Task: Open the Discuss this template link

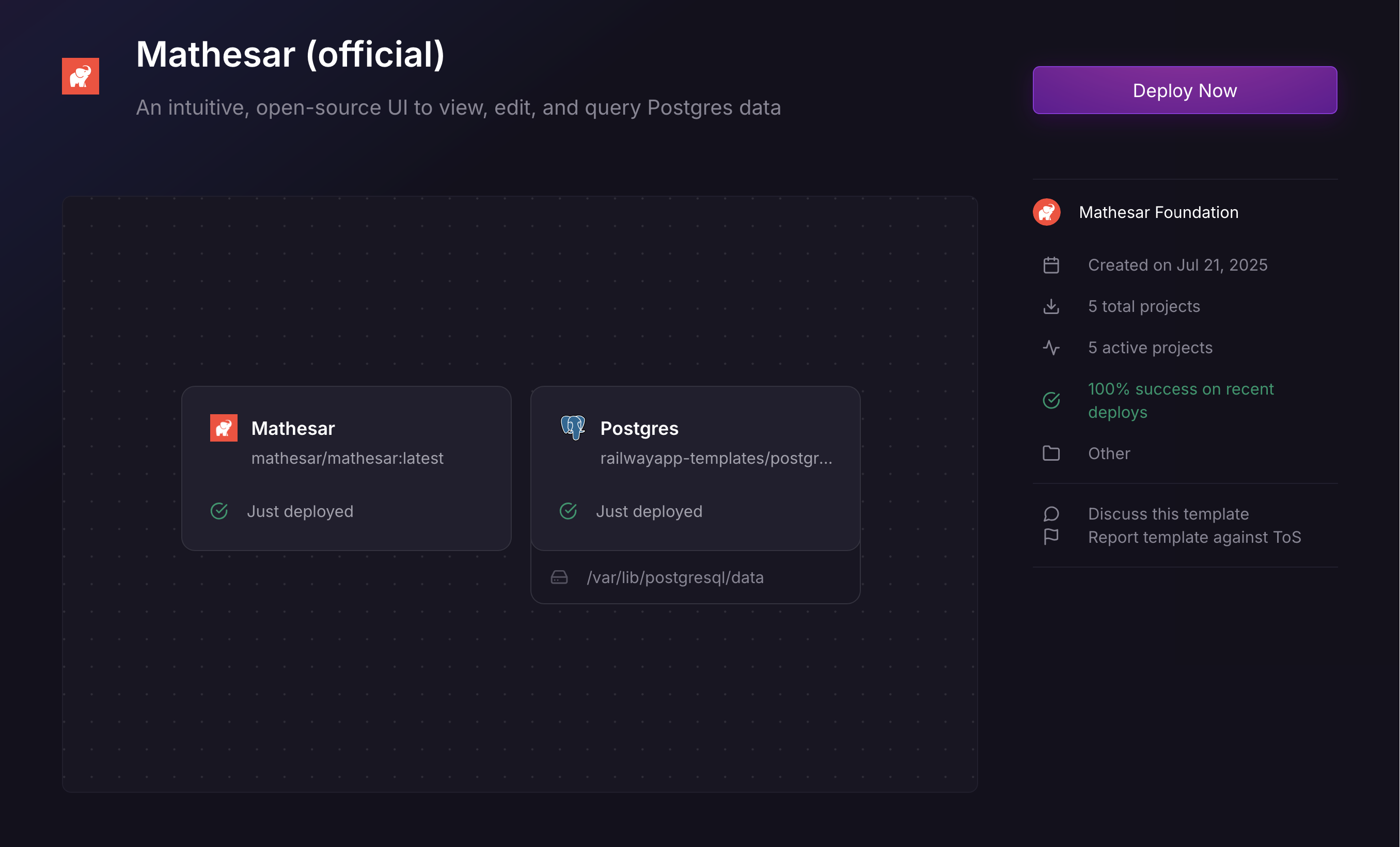Action: (1168, 514)
